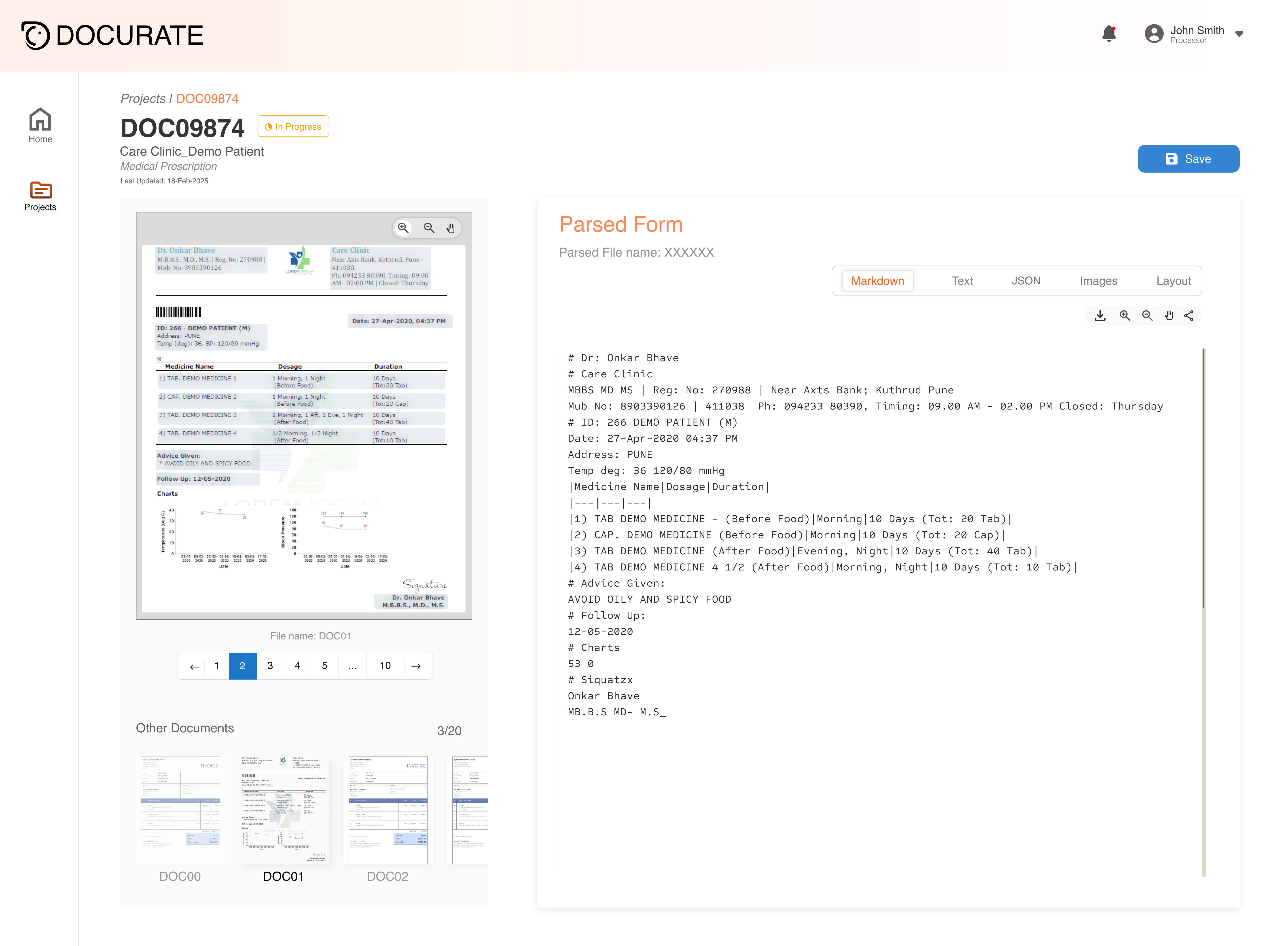Image resolution: width=1288 pixels, height=946 pixels.
Task: Open the DOC02 invoice thumbnail
Action: point(388,809)
